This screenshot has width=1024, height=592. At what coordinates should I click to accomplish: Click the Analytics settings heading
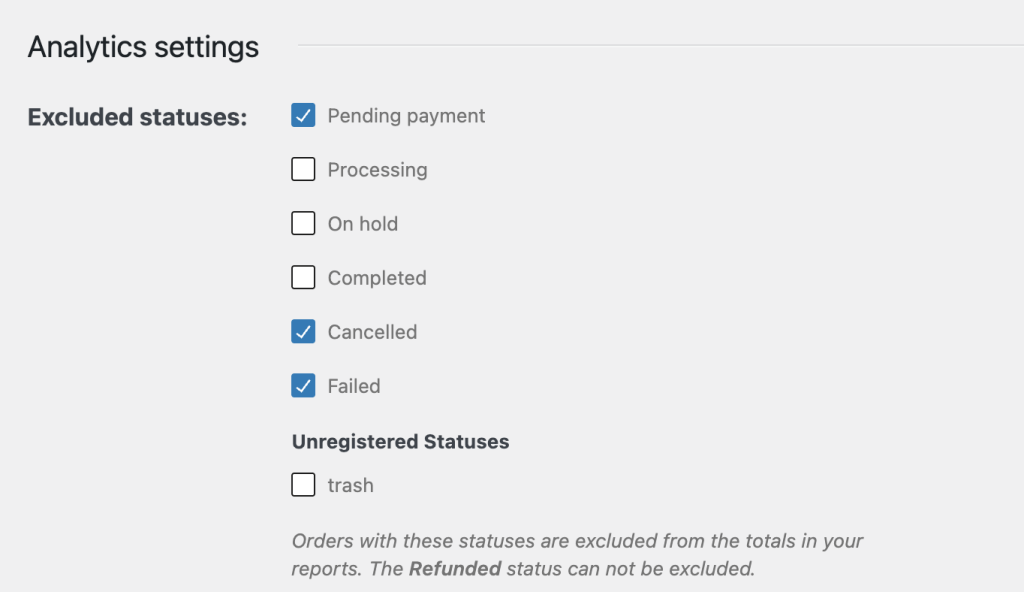pyautogui.click(x=143, y=47)
